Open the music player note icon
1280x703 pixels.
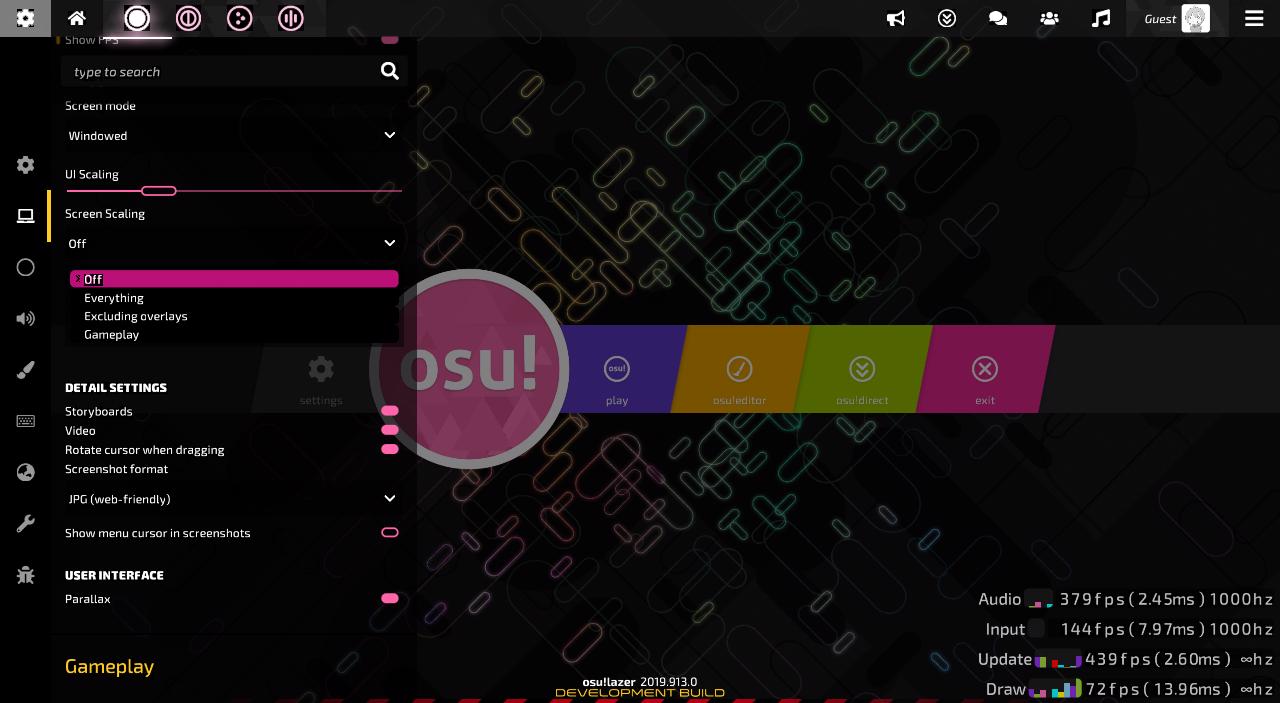pos(1101,18)
